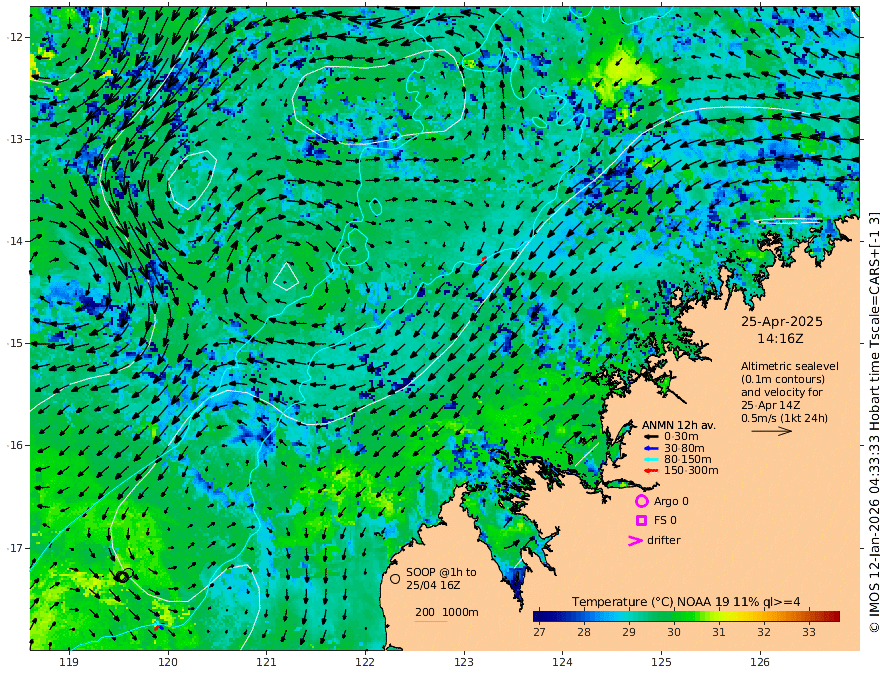Click the black circle marker near 119.5E 17.3S
Viewport: 880px width, 680px height.
pos(122,576)
